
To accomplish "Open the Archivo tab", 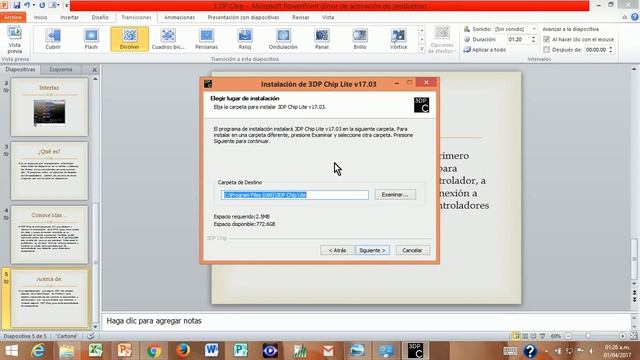I will pos(13,18).
